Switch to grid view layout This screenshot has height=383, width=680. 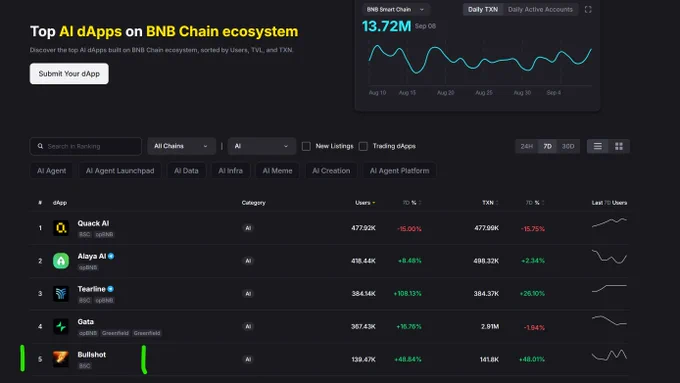point(619,146)
